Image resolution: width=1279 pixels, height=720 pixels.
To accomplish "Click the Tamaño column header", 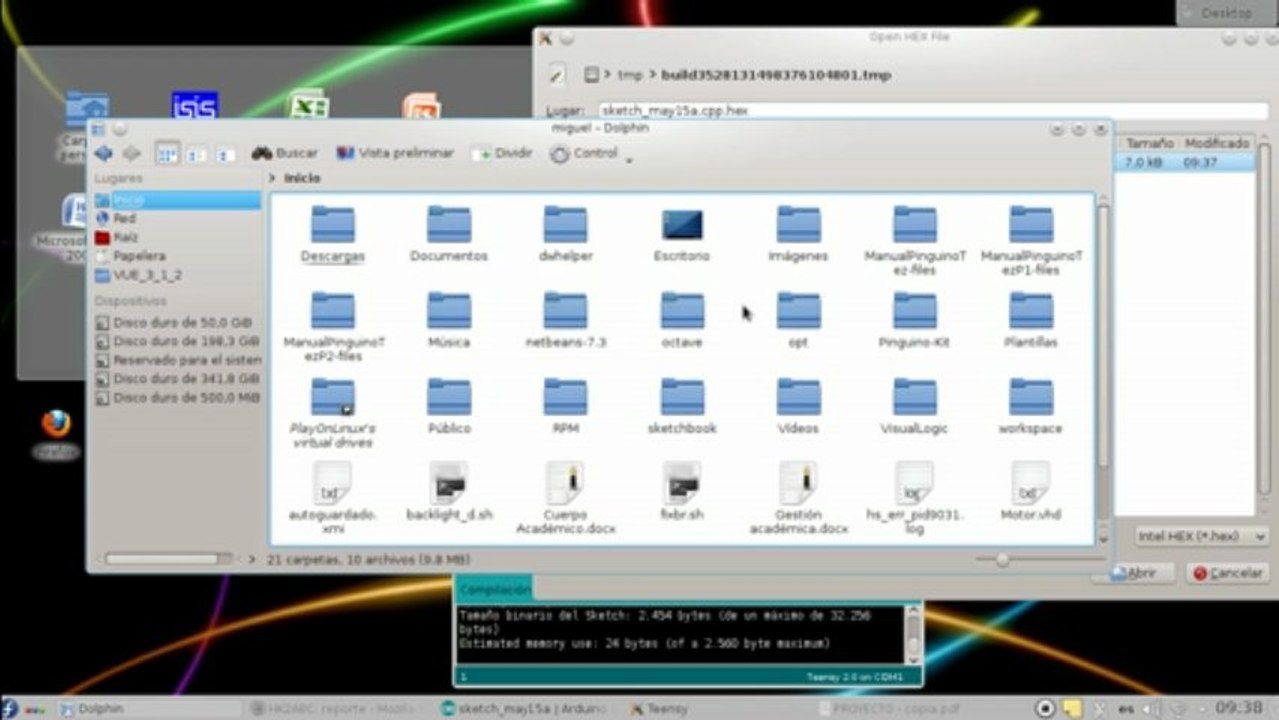I will tap(1149, 144).
